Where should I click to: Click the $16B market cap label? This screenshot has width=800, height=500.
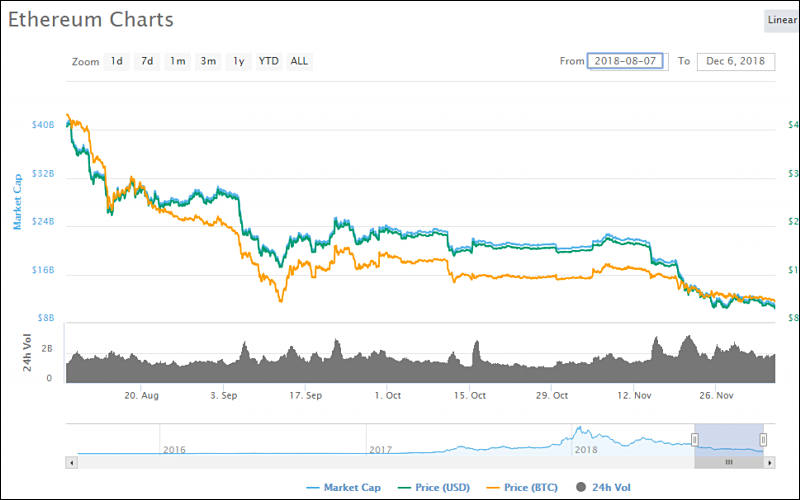click(43, 270)
